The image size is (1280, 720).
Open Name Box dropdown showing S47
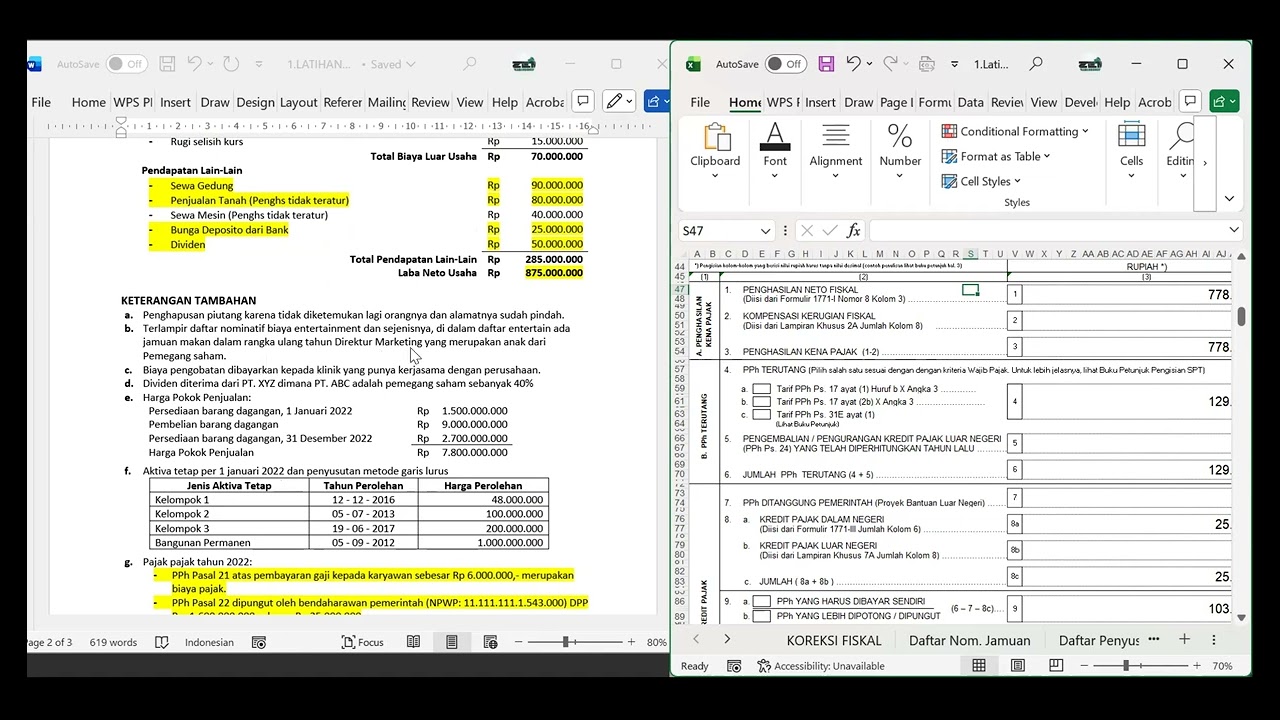click(765, 231)
